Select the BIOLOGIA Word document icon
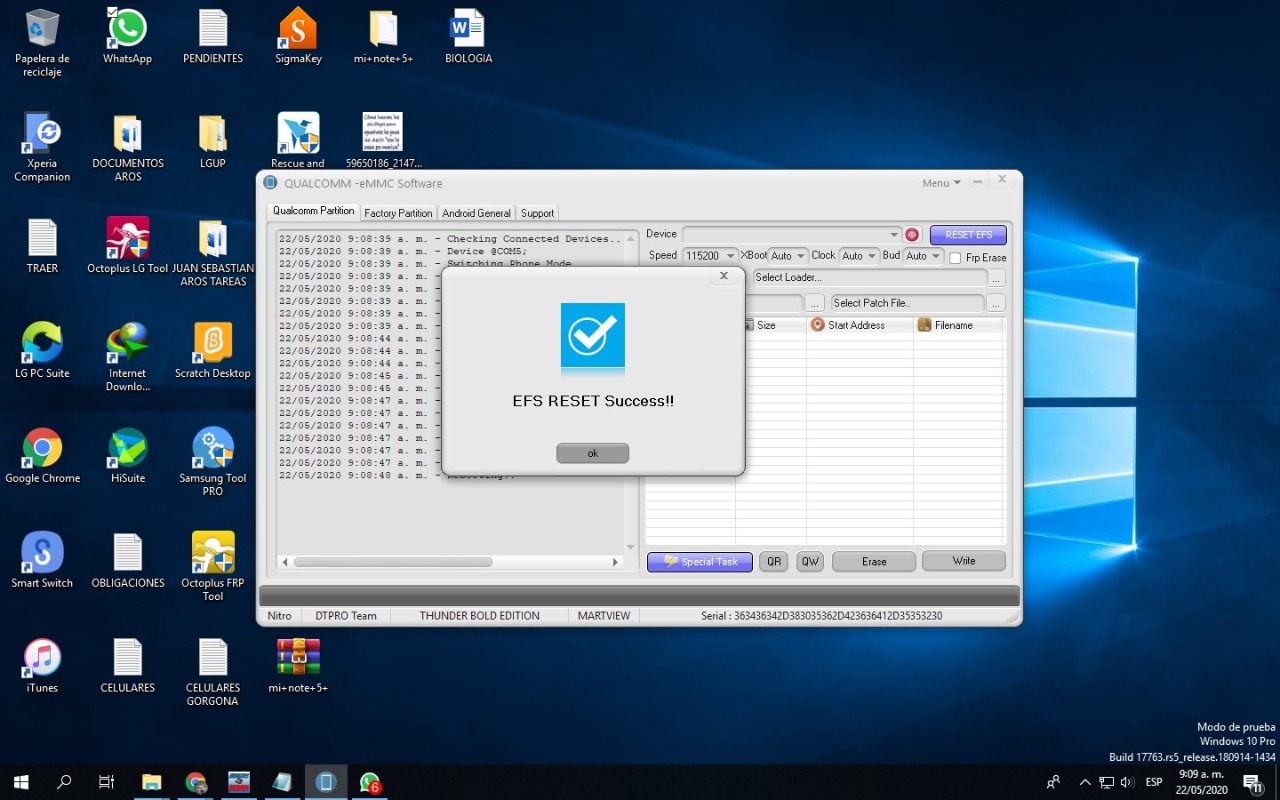 tap(468, 37)
